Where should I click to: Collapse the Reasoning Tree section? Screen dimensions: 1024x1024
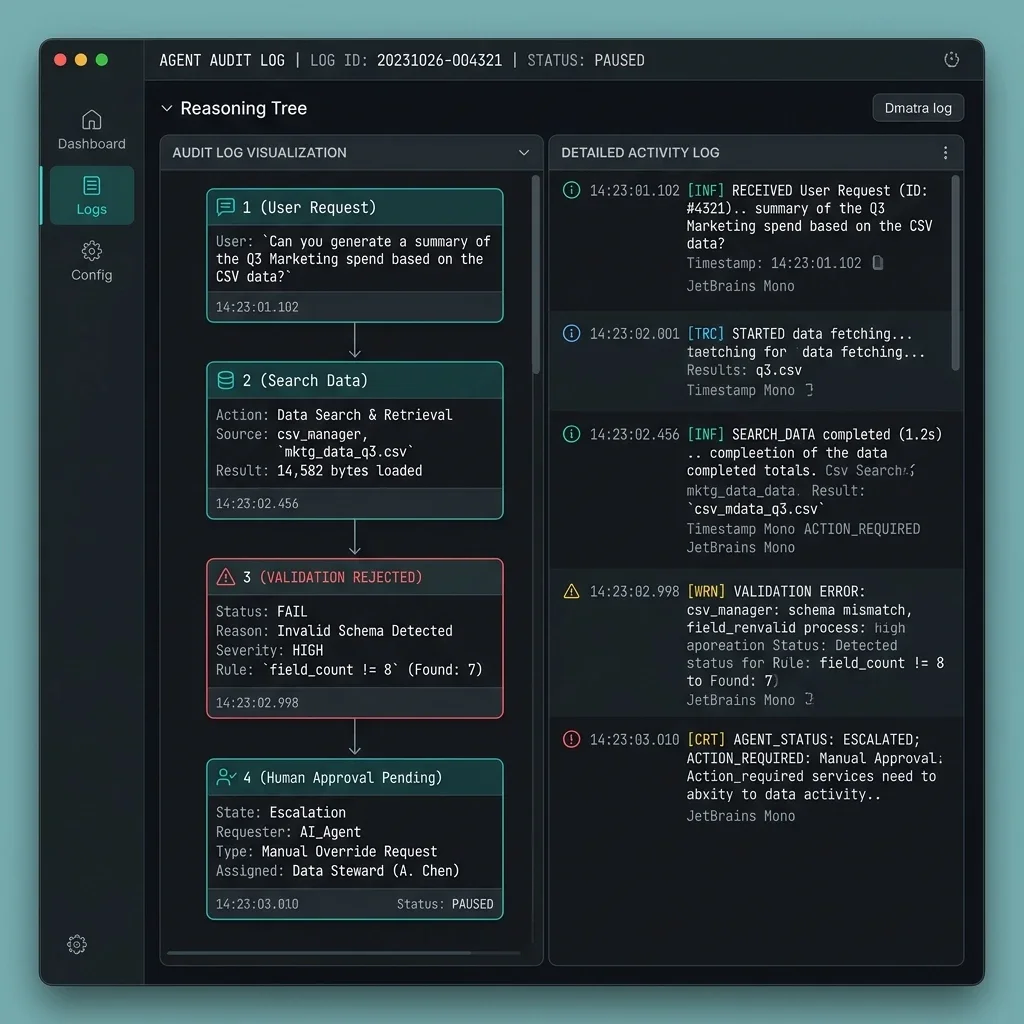[x=167, y=108]
